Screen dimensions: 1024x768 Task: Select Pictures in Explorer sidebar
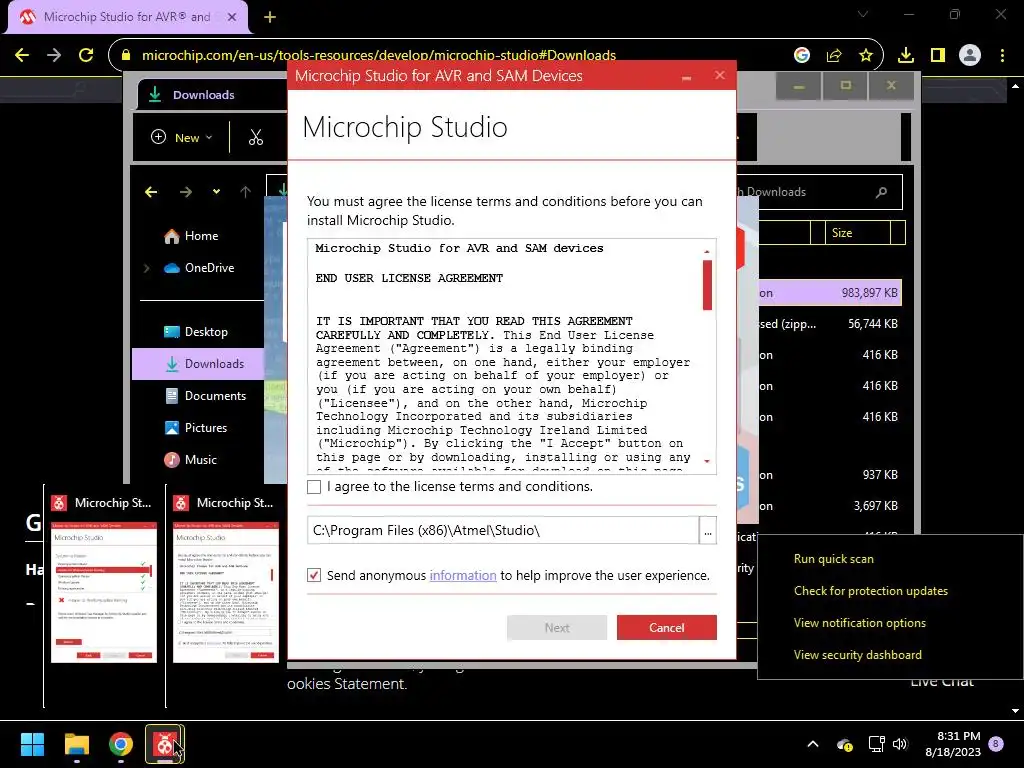click(x=196, y=428)
